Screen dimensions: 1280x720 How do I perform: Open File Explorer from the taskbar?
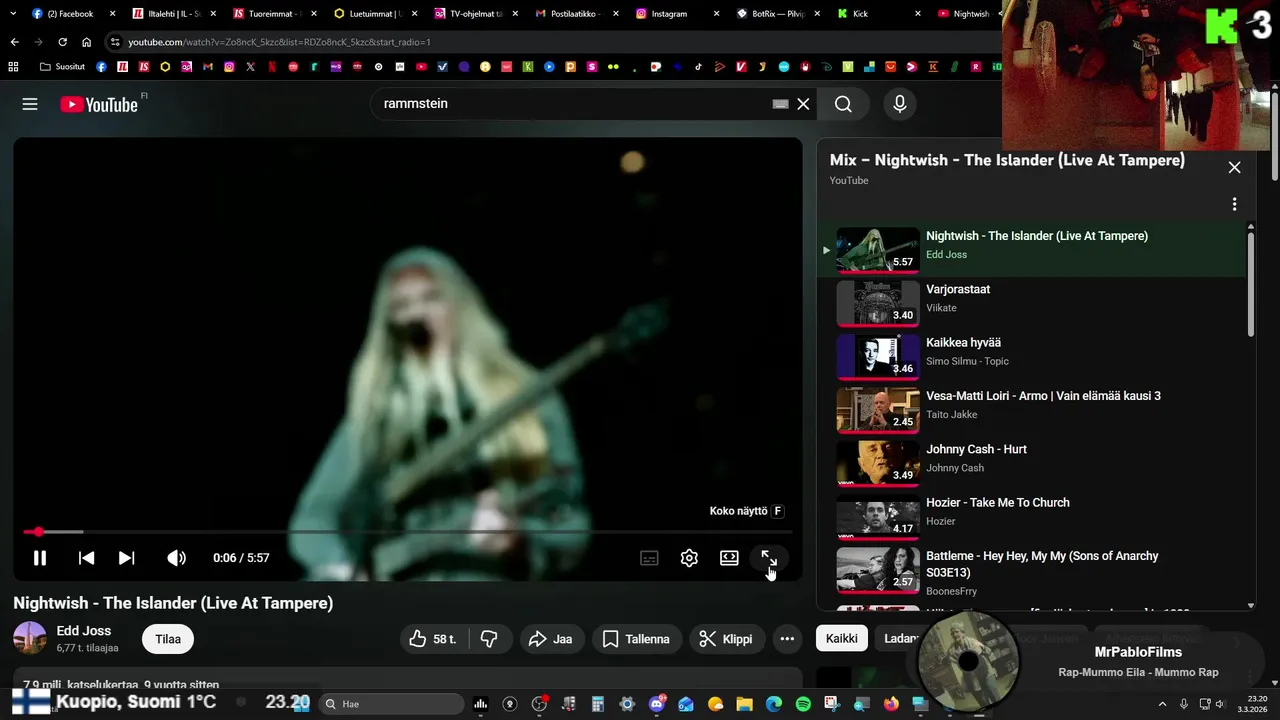point(745,704)
